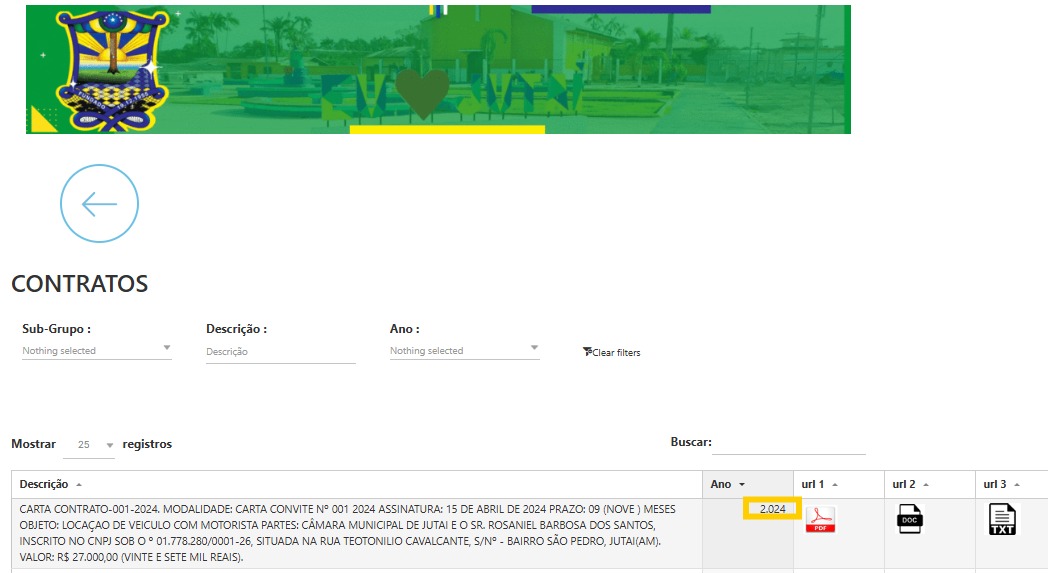Click the Clear filters button

[611, 352]
